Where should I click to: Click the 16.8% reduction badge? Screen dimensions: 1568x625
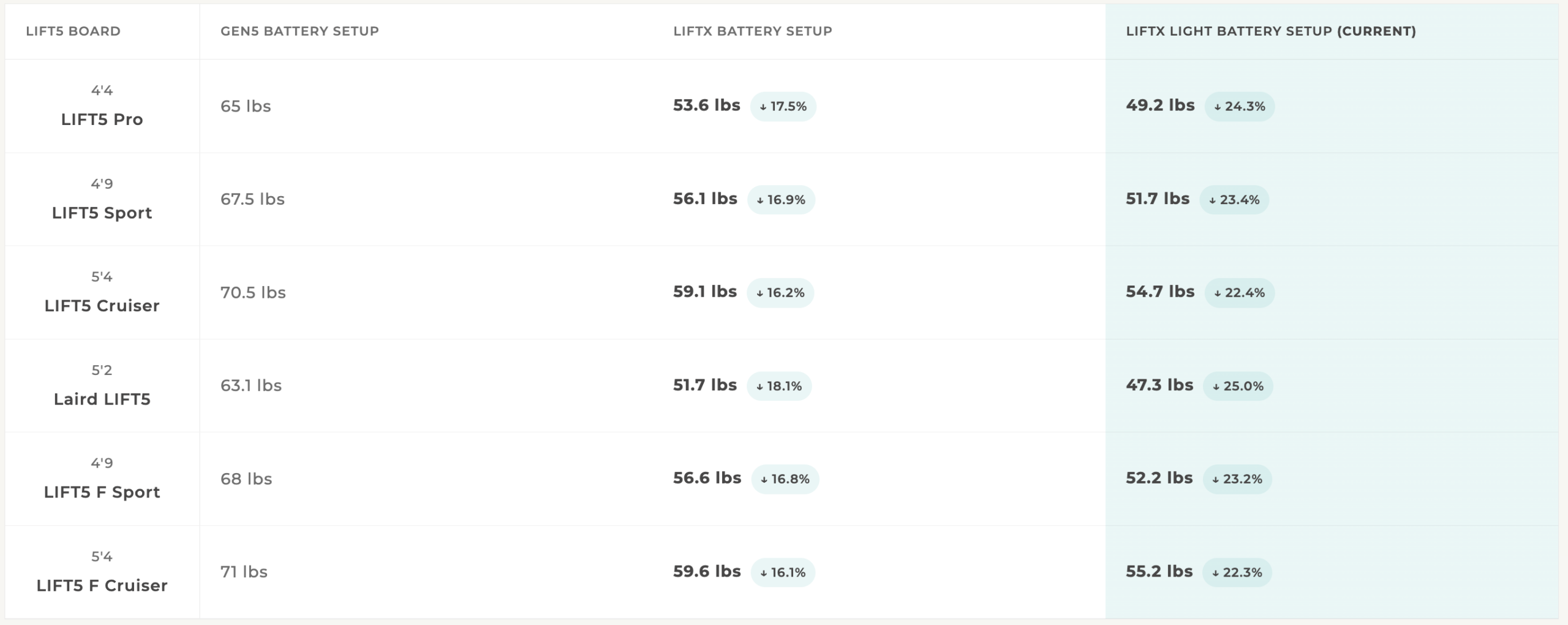(785, 479)
